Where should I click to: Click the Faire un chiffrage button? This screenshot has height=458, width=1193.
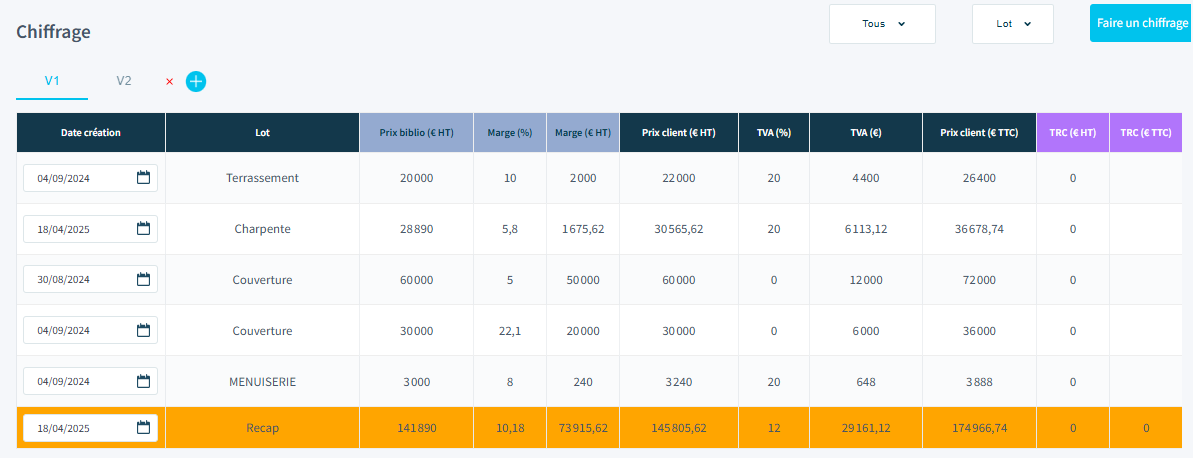coord(1141,22)
